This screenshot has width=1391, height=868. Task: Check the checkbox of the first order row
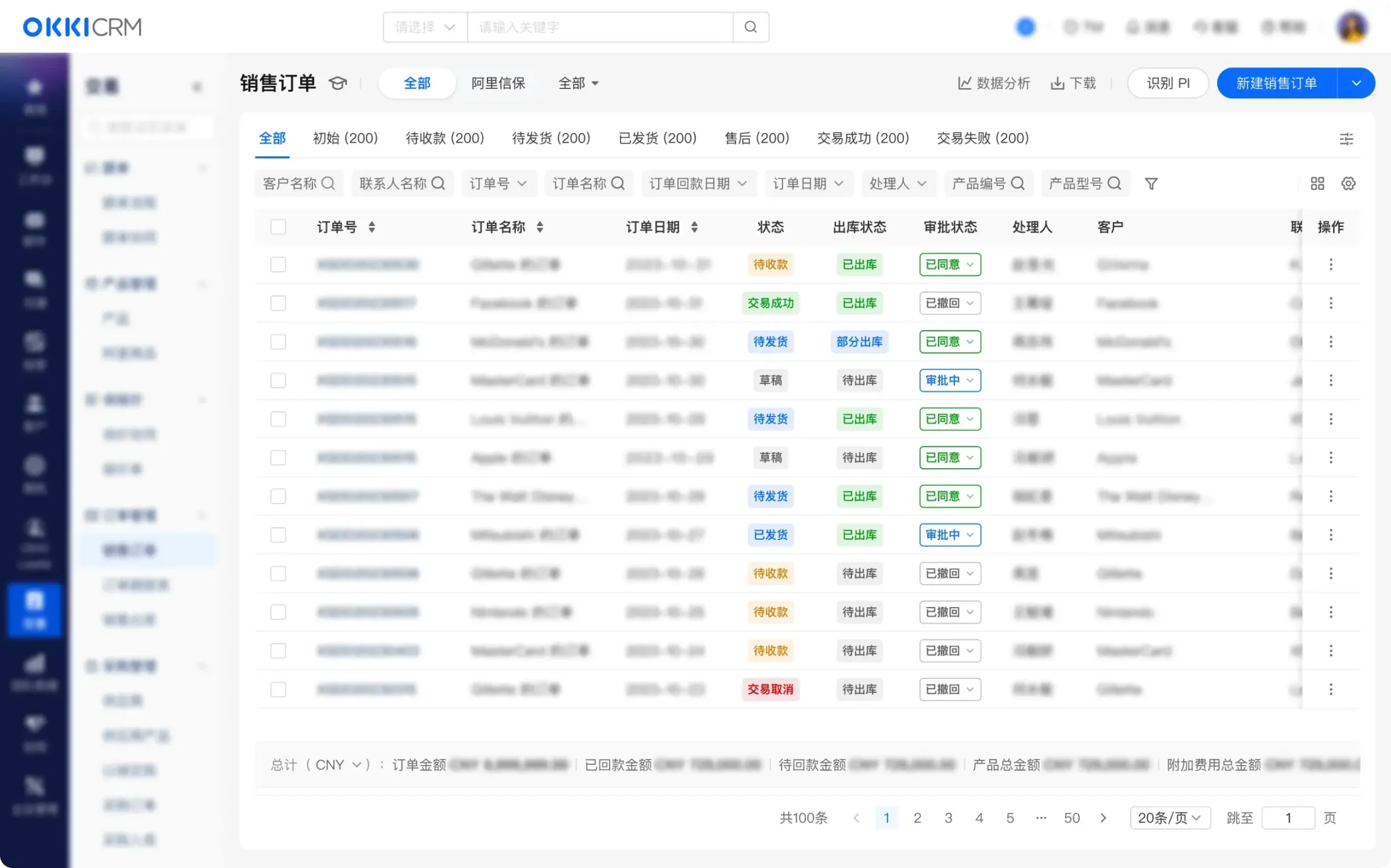278,265
